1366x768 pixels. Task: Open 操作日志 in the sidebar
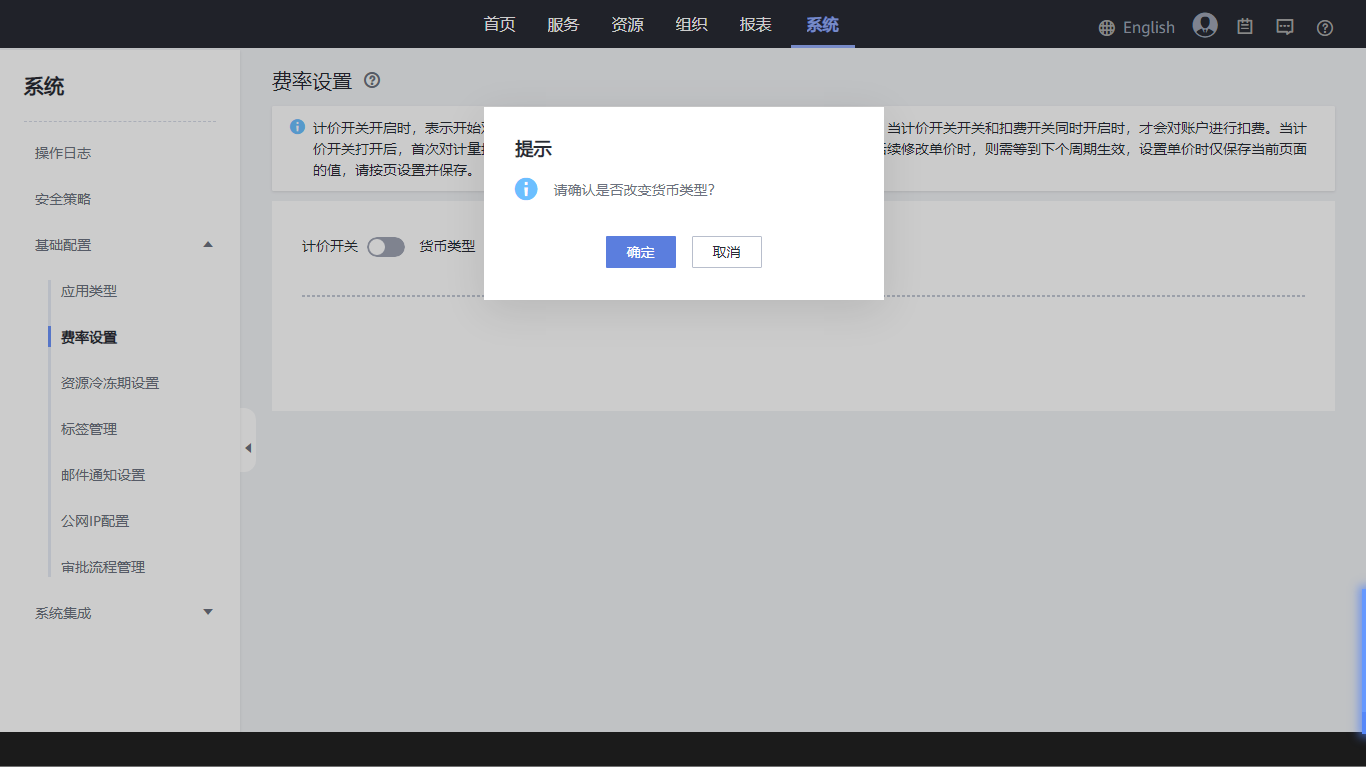tap(63, 153)
